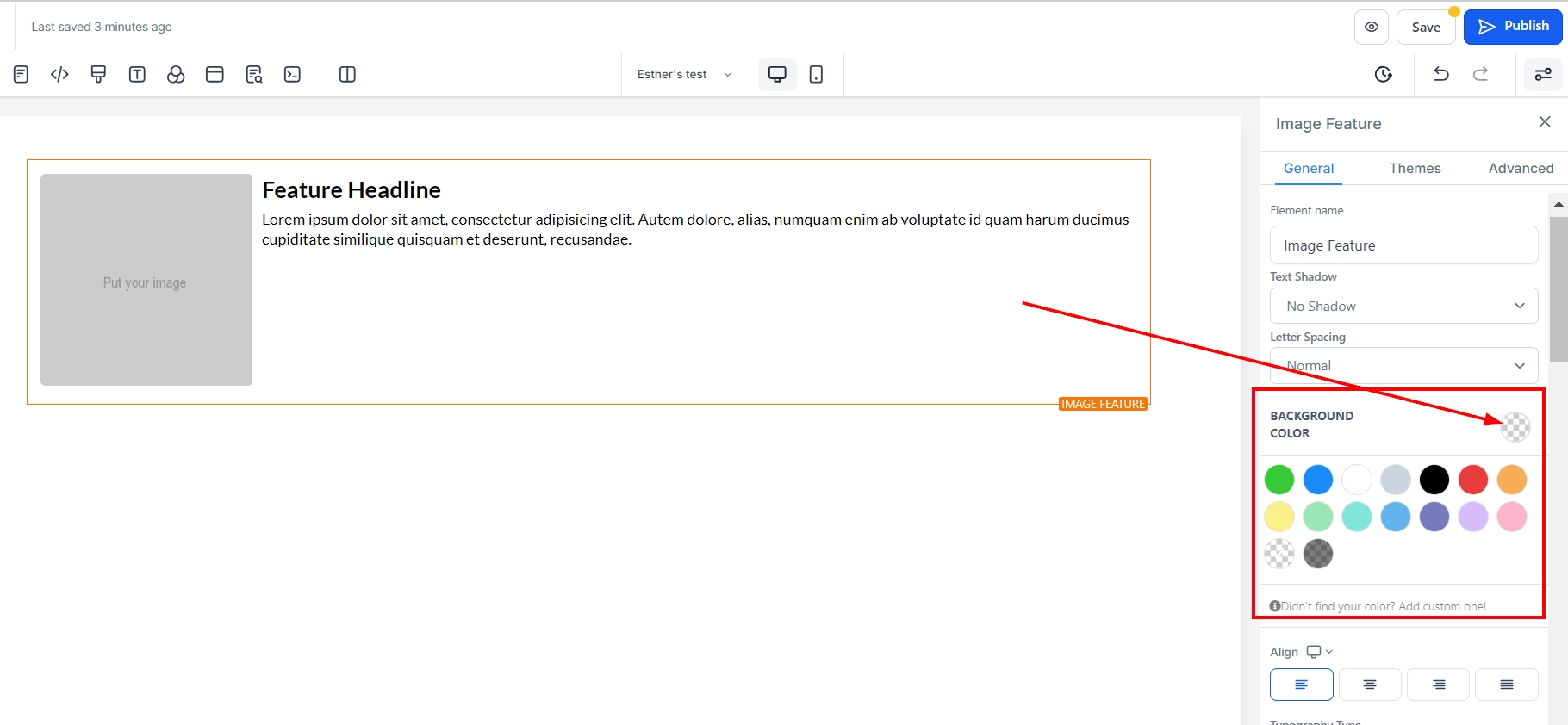
Task: Click the settings sliders icon
Action: (1543, 74)
